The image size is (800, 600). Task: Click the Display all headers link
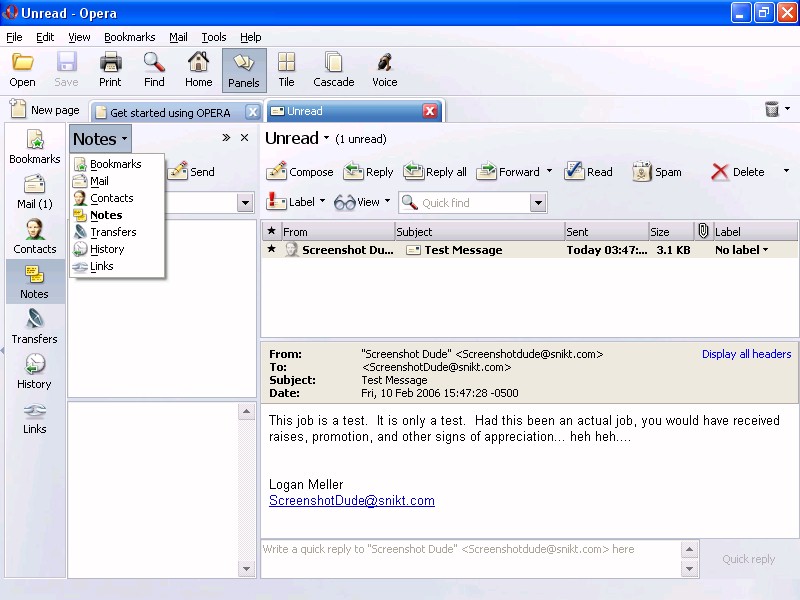(x=746, y=354)
